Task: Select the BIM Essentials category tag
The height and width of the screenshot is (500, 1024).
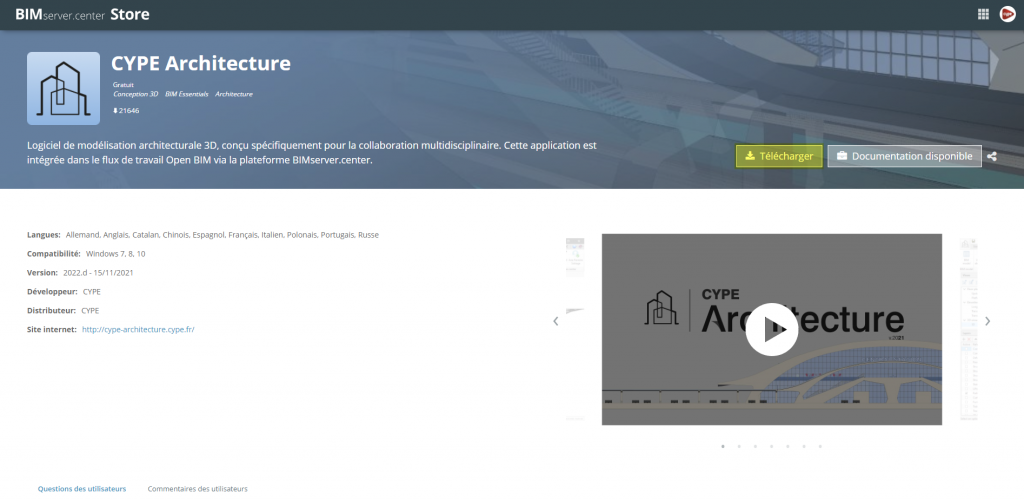Action: (186, 94)
